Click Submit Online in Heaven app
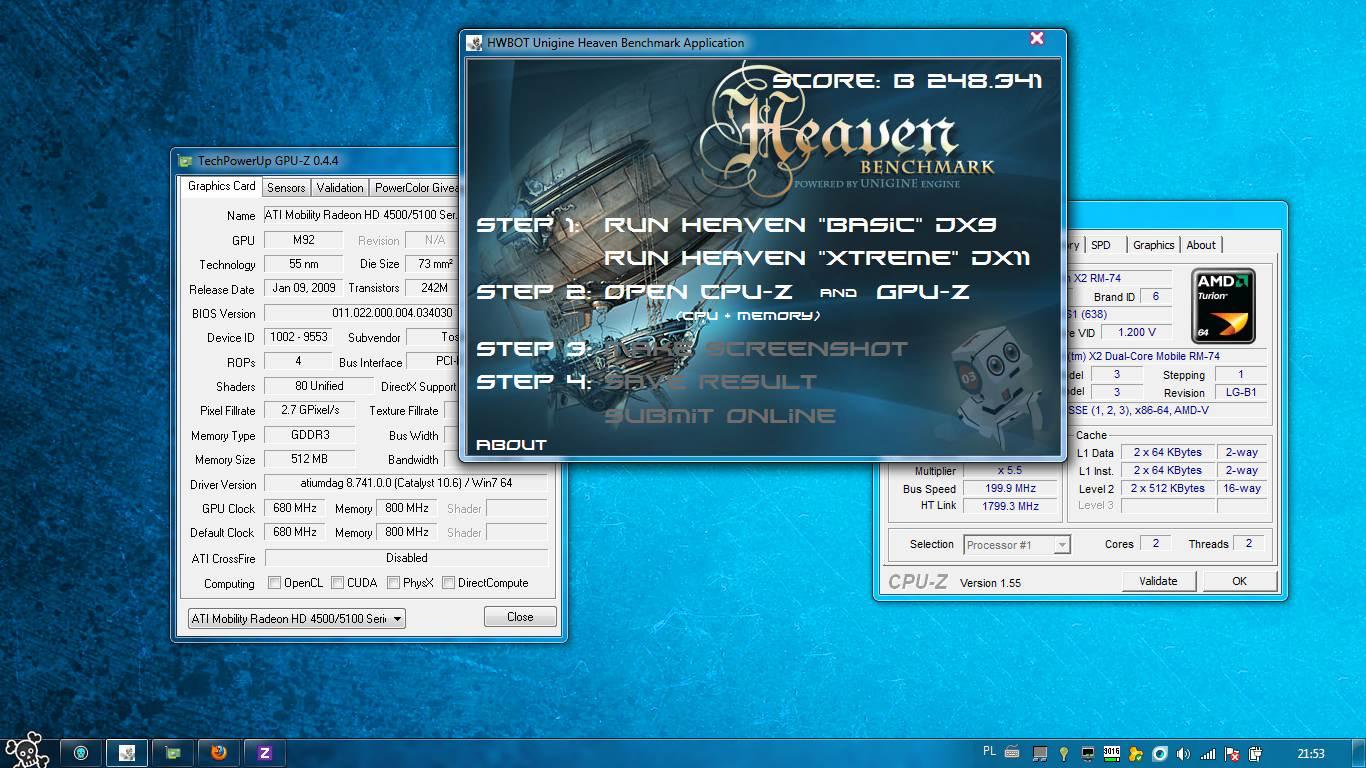 click(x=720, y=416)
